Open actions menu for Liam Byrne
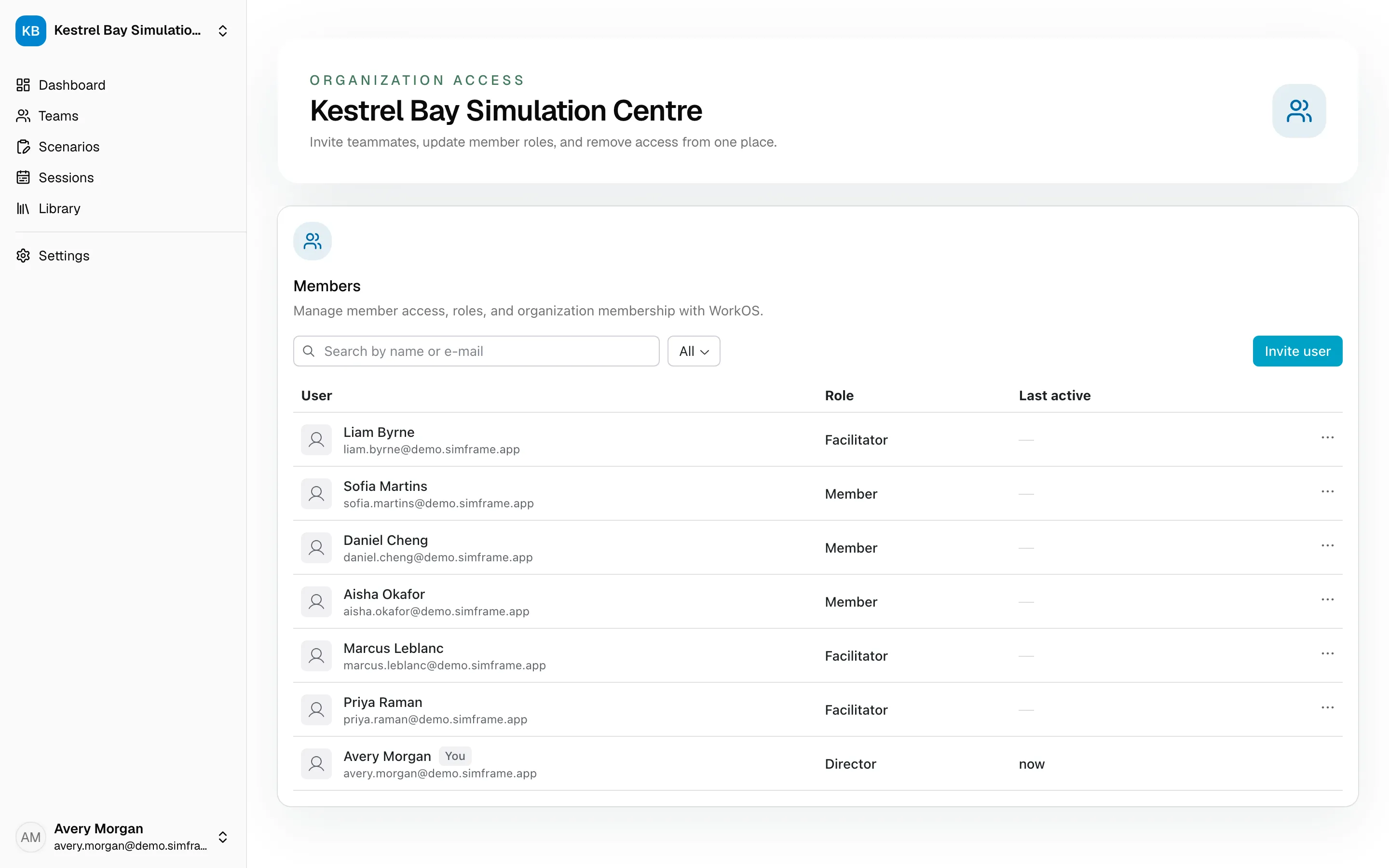 click(x=1328, y=437)
